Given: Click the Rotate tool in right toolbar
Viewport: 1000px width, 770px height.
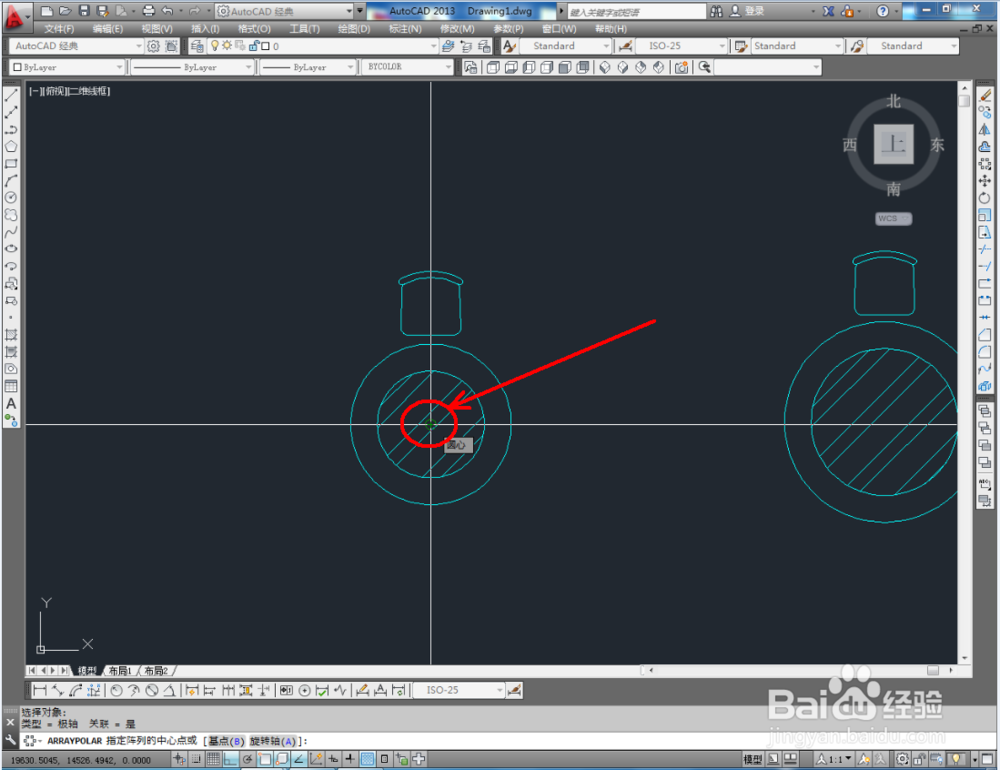Looking at the screenshot, I should [985, 198].
